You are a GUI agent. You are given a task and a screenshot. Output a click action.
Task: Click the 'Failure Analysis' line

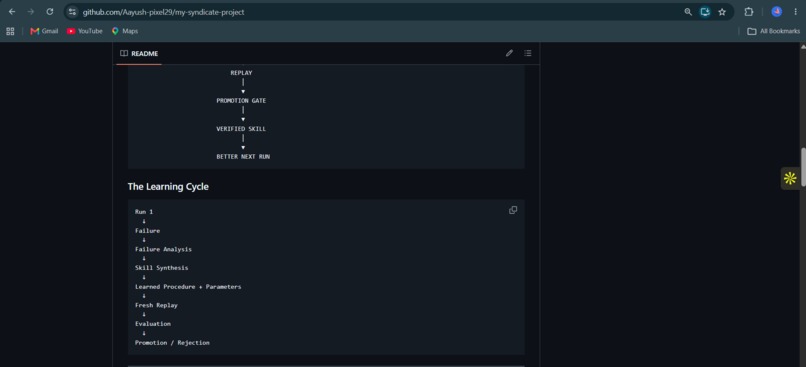163,249
